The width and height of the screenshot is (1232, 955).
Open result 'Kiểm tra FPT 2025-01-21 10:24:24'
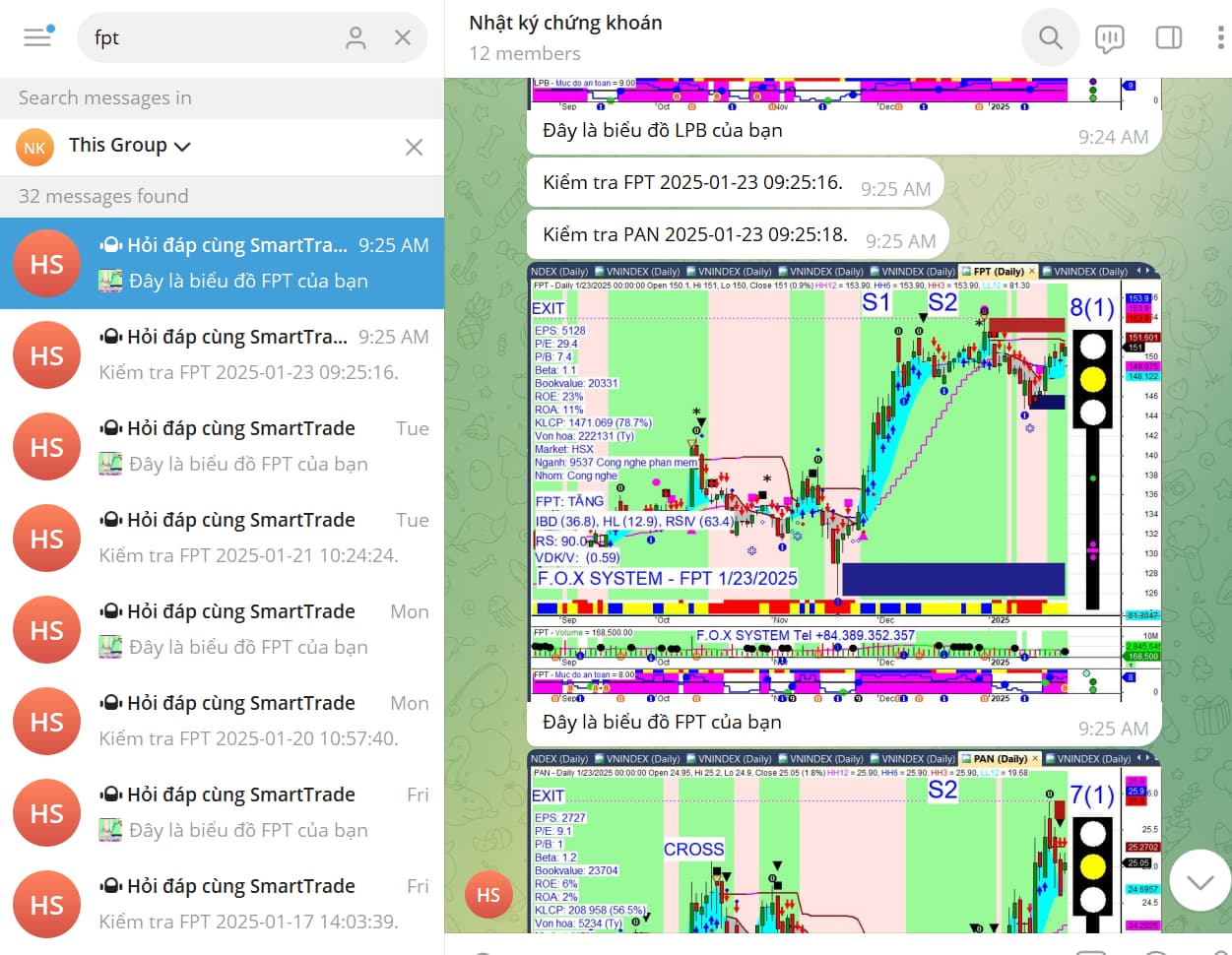(222, 538)
